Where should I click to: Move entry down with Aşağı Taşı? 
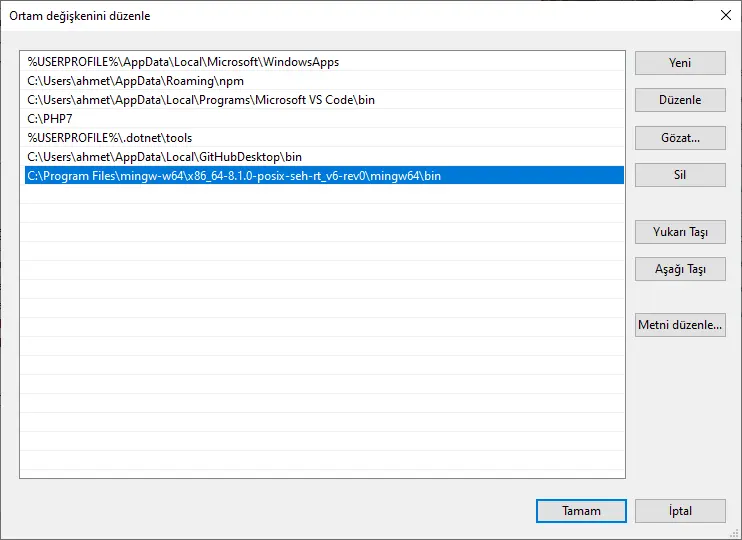click(680, 269)
